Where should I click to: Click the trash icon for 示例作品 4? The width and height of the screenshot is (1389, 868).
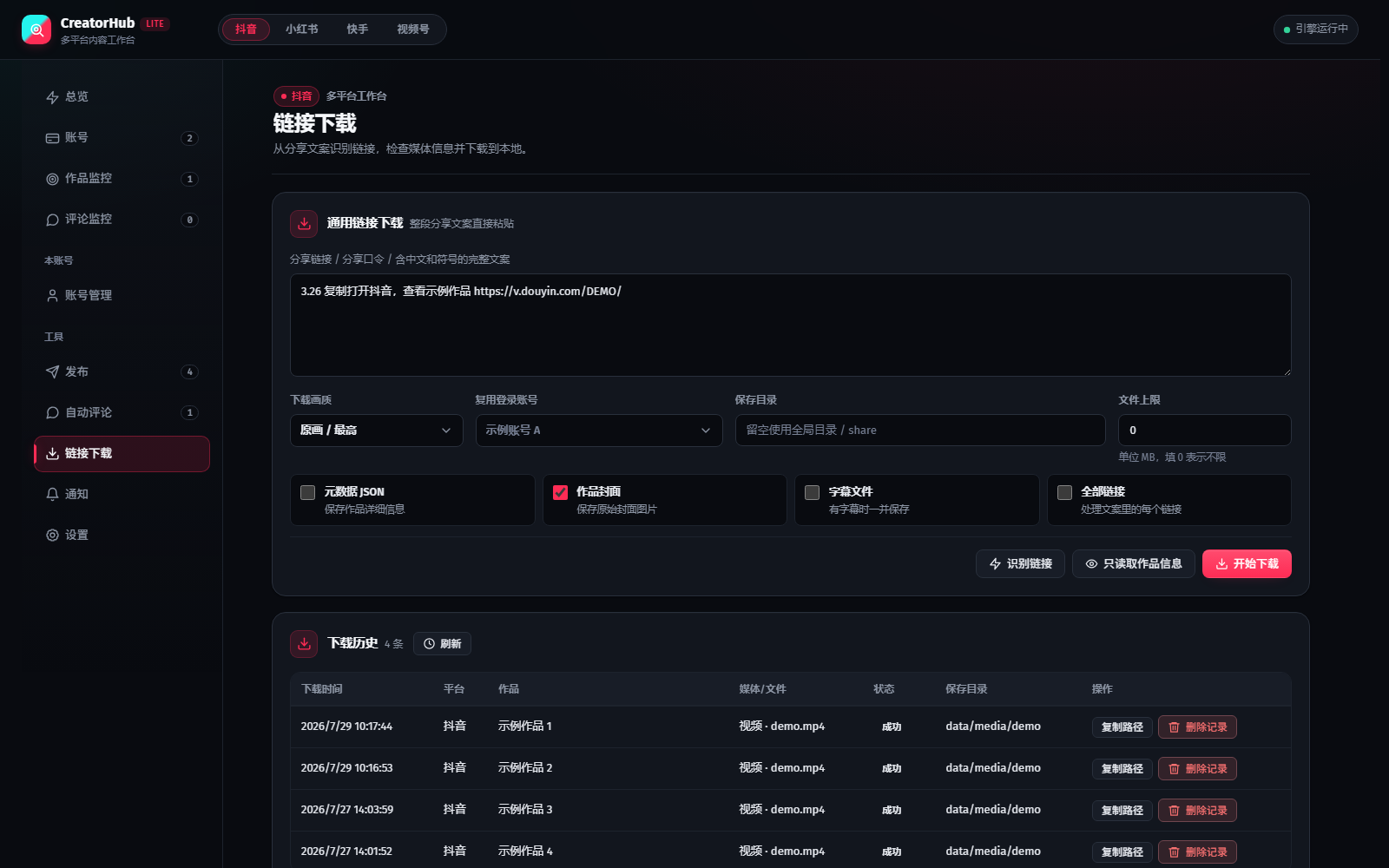(x=1174, y=852)
